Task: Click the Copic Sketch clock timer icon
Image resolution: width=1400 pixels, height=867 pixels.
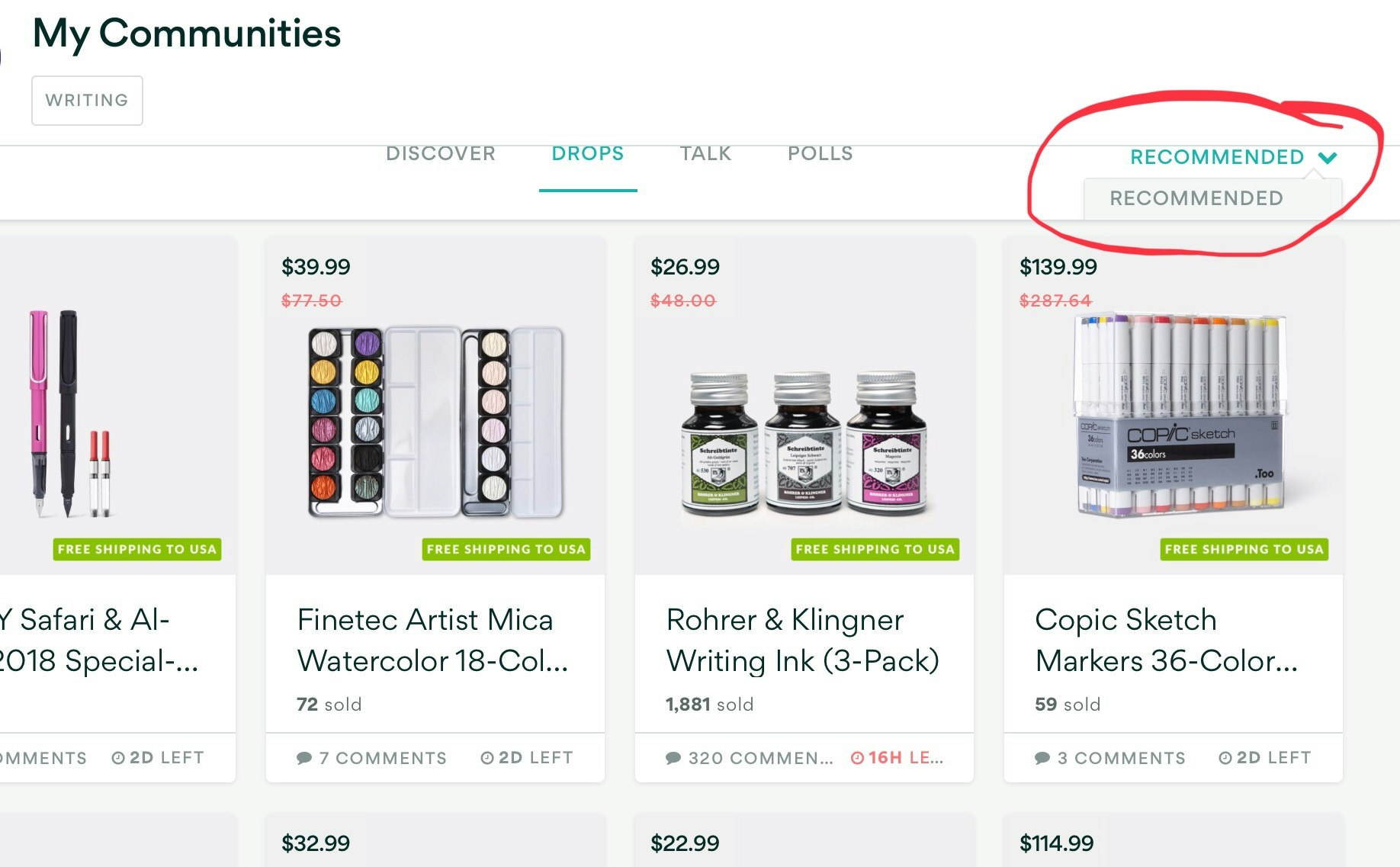Action: [x=1225, y=758]
